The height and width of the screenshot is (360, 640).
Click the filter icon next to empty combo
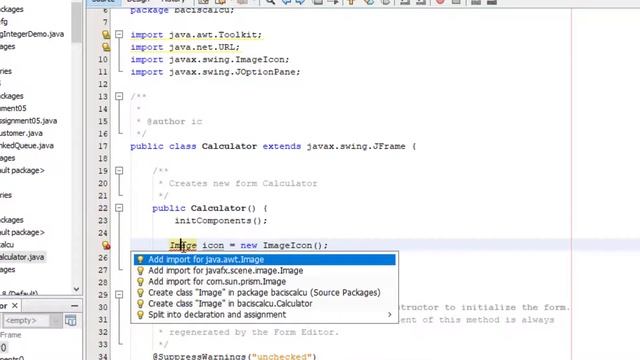71,321
